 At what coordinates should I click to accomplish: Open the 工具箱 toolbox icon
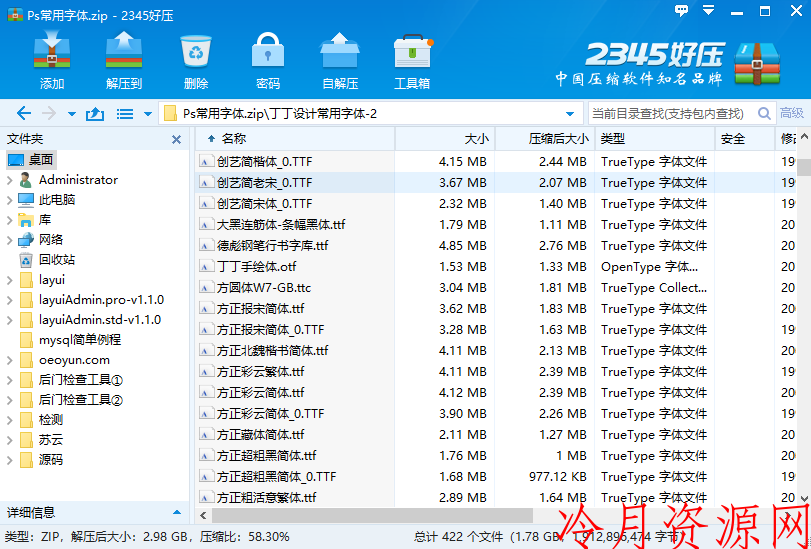(412, 51)
